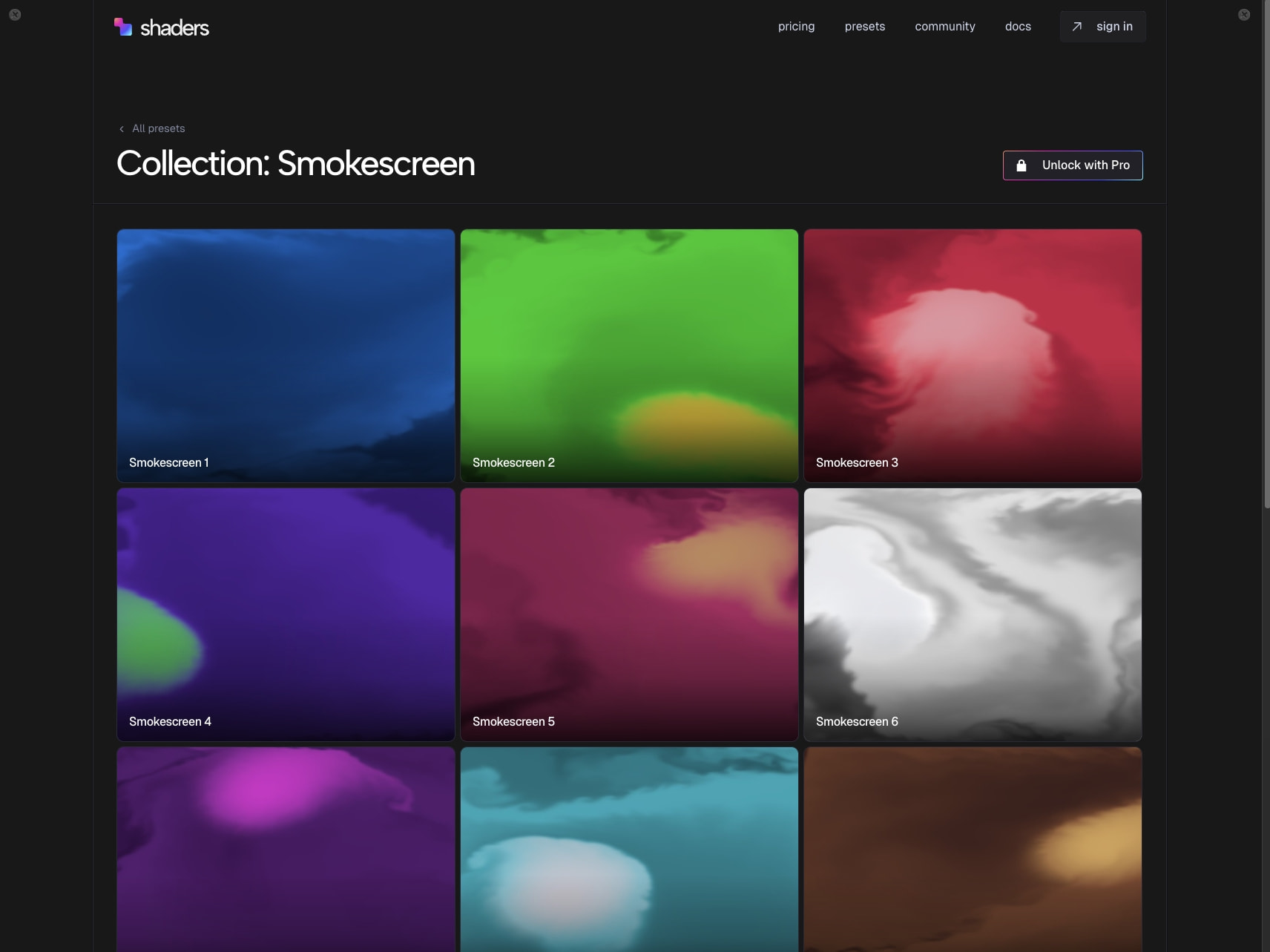
Task: Open the Smokescreen 1 blue preset
Action: [x=286, y=355]
